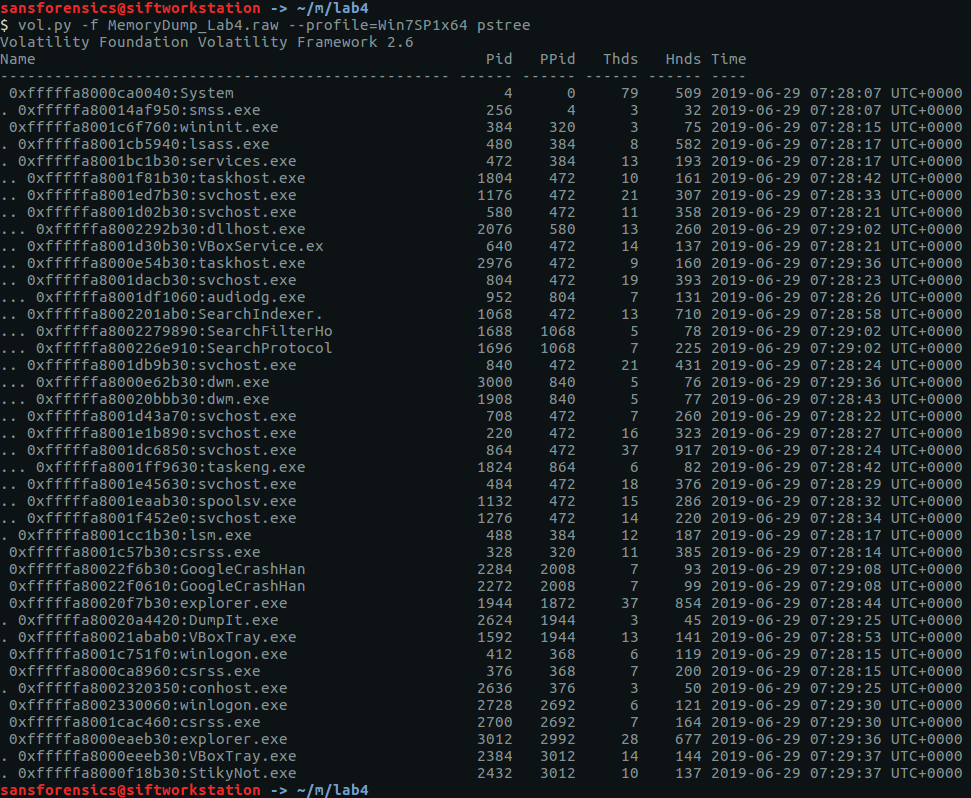Screen dimensions: 971x798
Task: Select the audiodg.exe process entry
Action: tap(170, 297)
